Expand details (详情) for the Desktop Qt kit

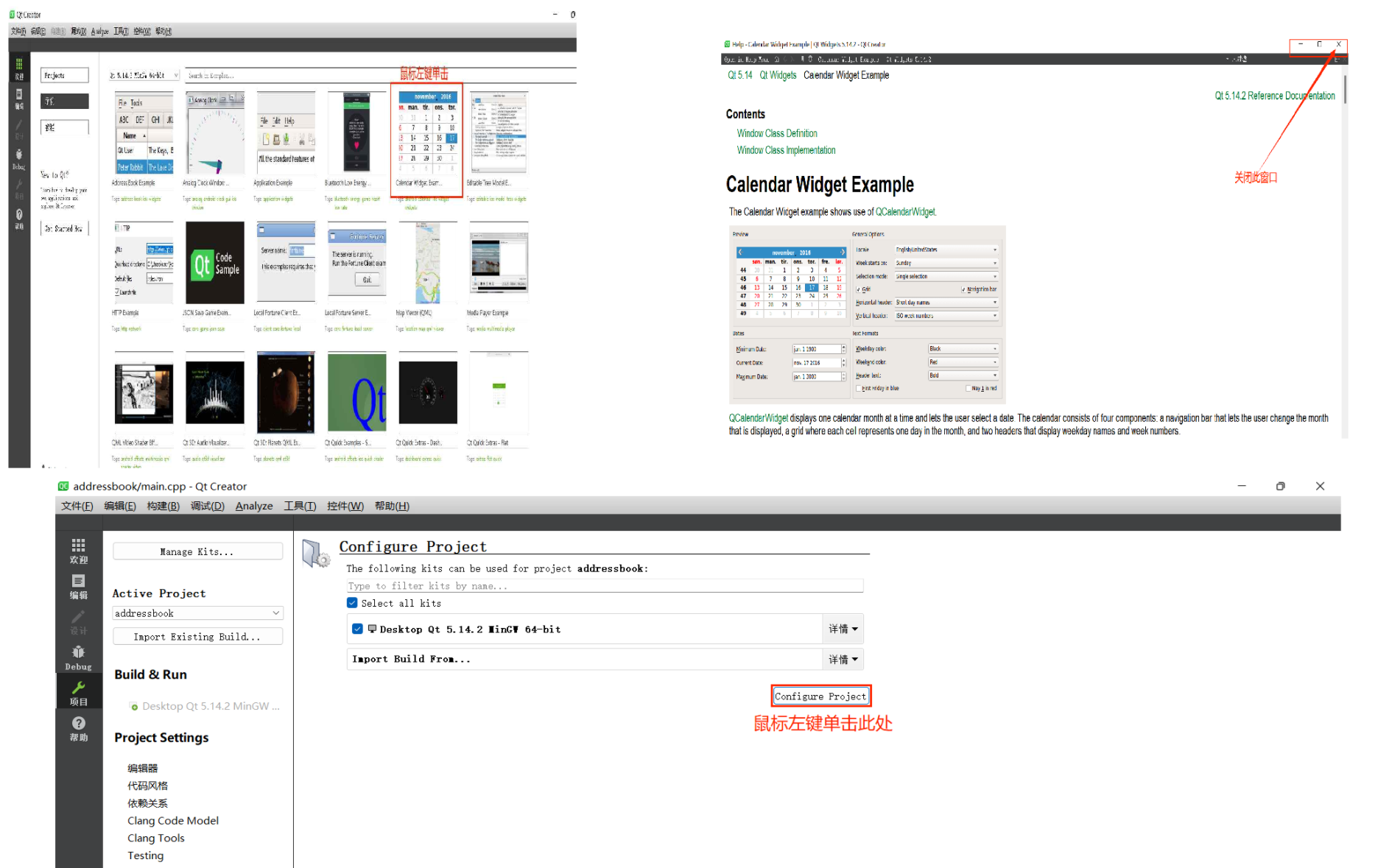point(843,629)
